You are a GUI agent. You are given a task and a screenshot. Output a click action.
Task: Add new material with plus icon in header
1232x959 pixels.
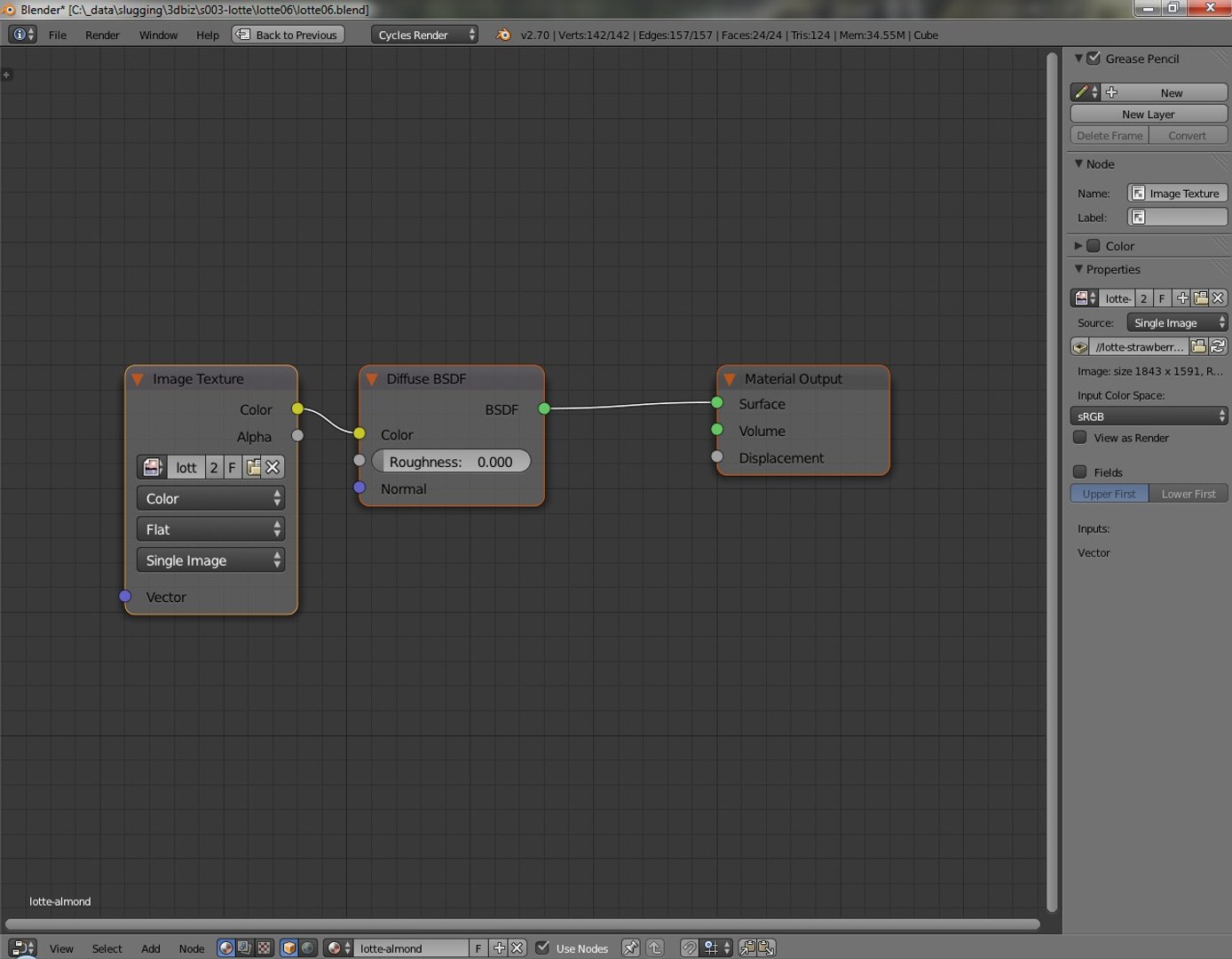tap(499, 947)
